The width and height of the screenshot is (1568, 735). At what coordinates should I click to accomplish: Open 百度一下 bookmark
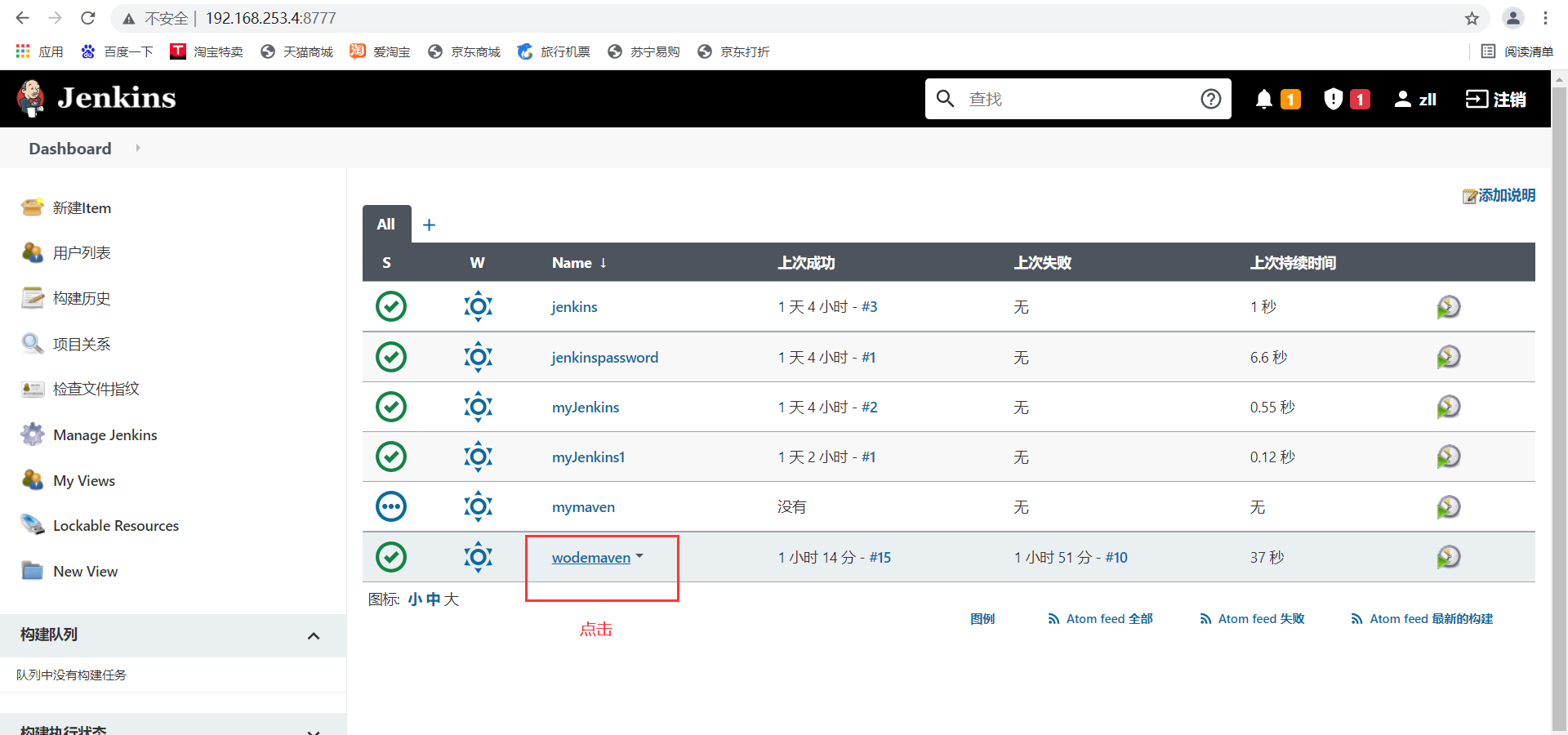click(117, 51)
